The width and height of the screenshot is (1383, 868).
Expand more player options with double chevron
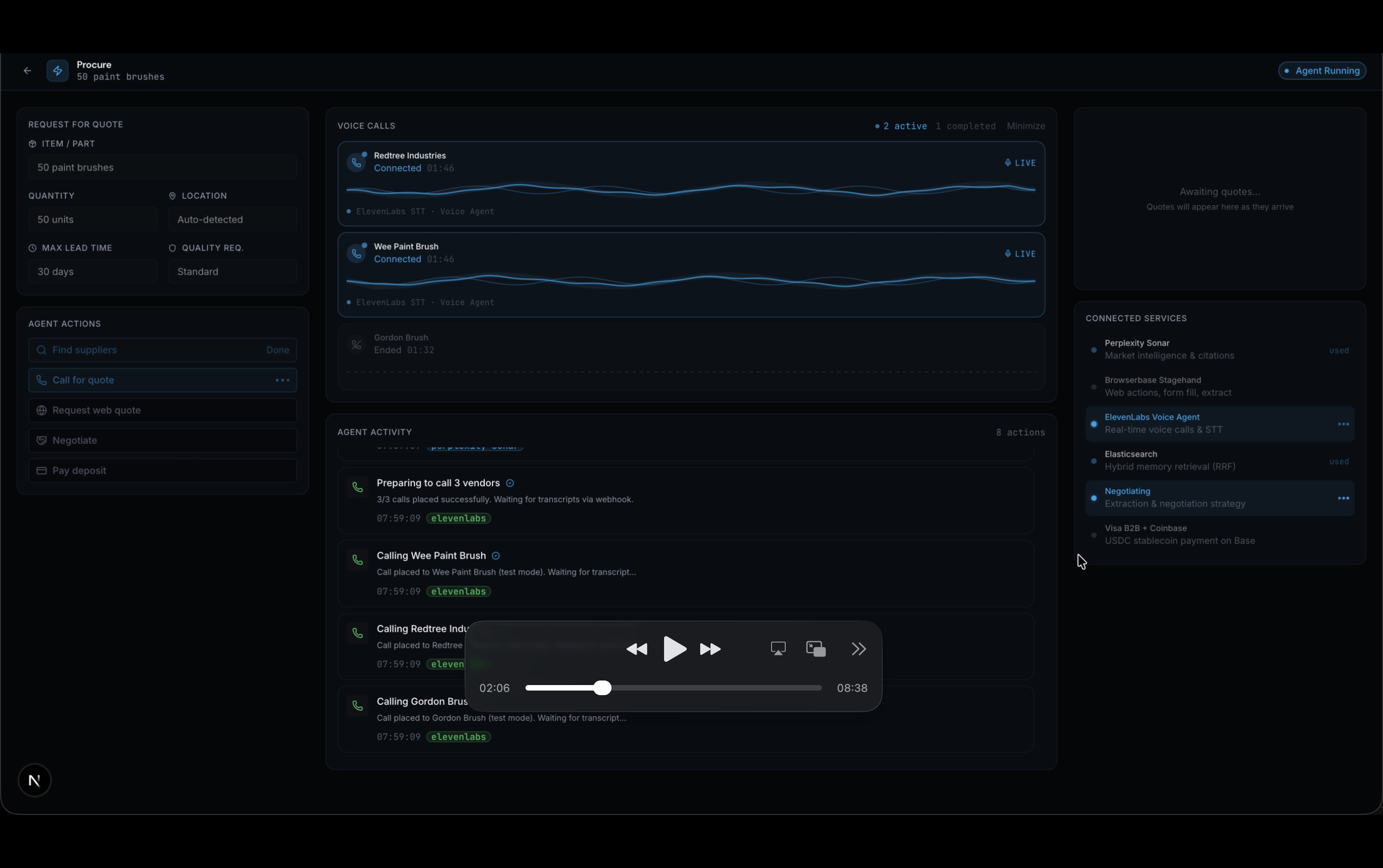pos(858,648)
